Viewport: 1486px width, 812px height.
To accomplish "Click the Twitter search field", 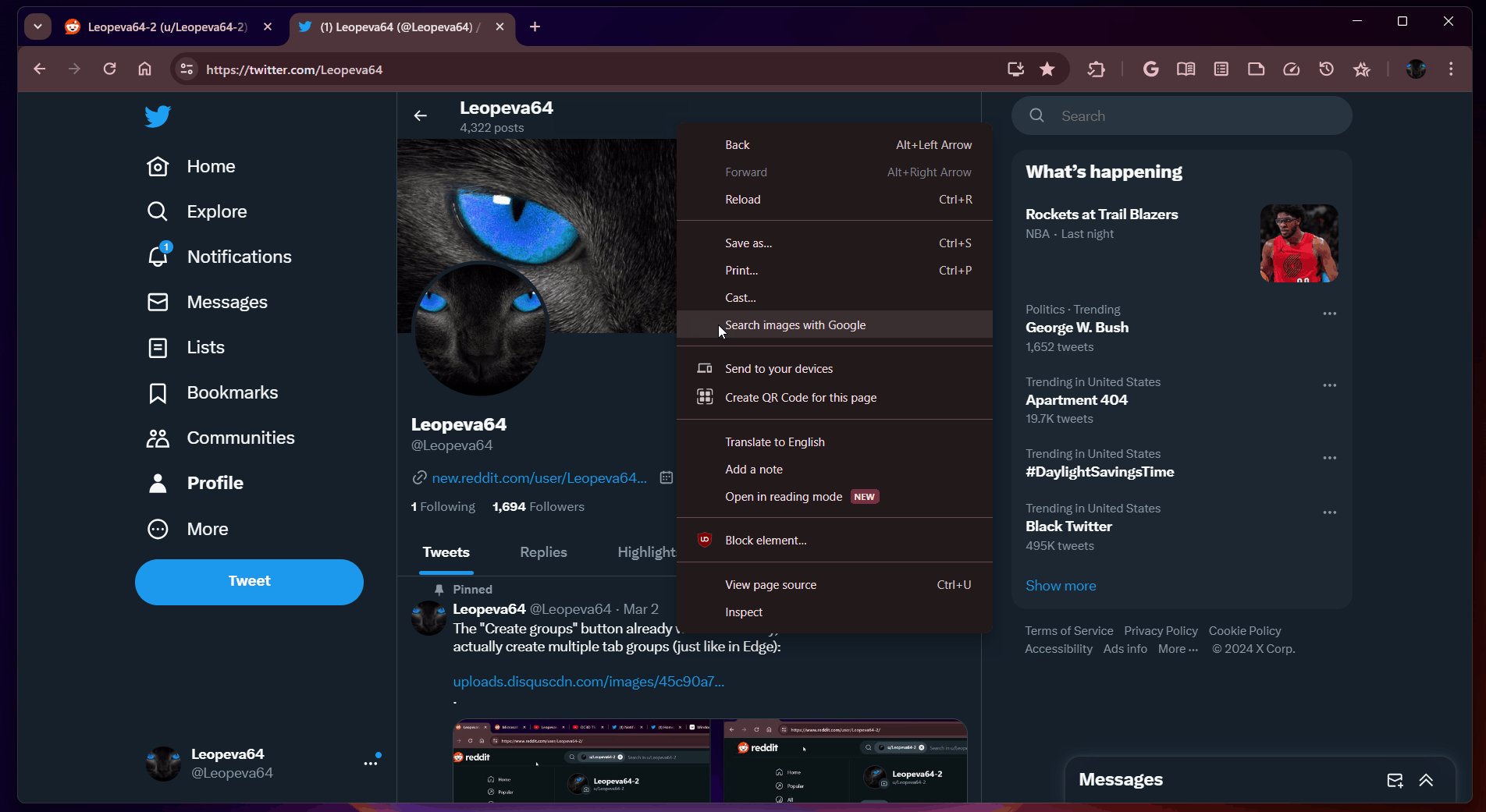I will 1194,116.
